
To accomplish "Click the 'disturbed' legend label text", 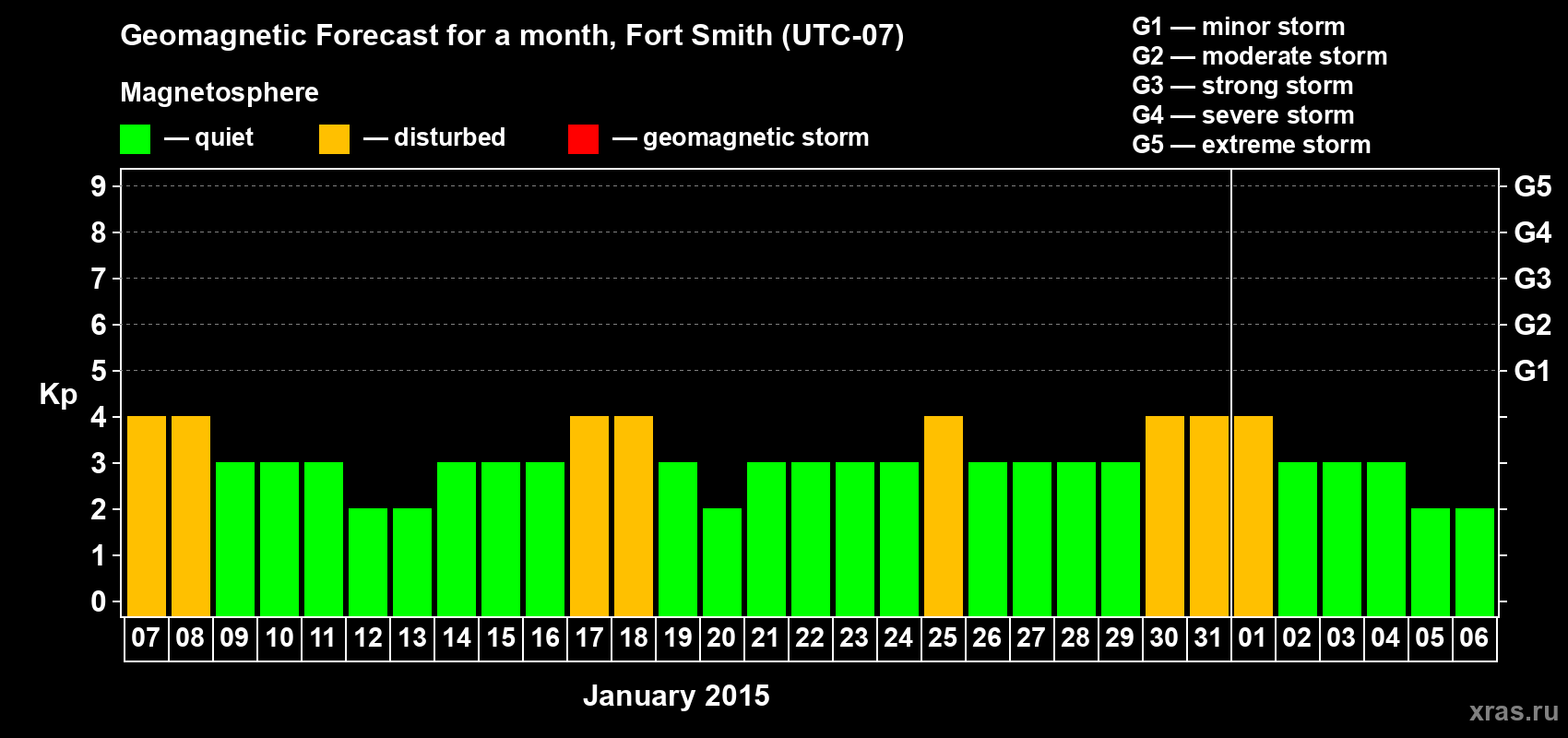I will [450, 137].
